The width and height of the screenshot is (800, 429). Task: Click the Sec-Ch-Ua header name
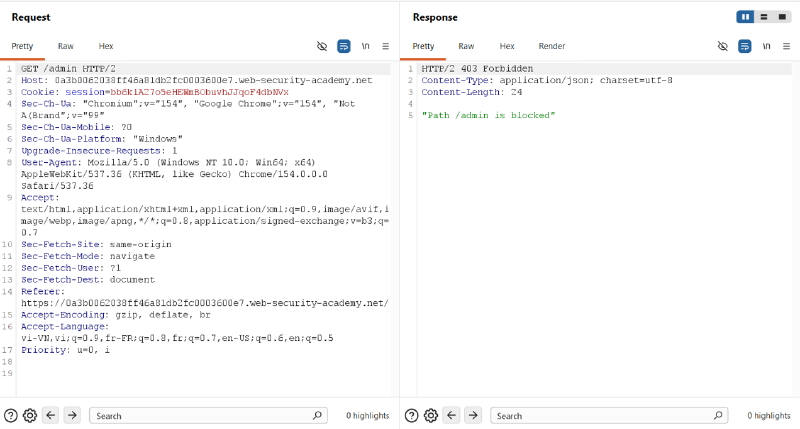[x=46, y=104]
